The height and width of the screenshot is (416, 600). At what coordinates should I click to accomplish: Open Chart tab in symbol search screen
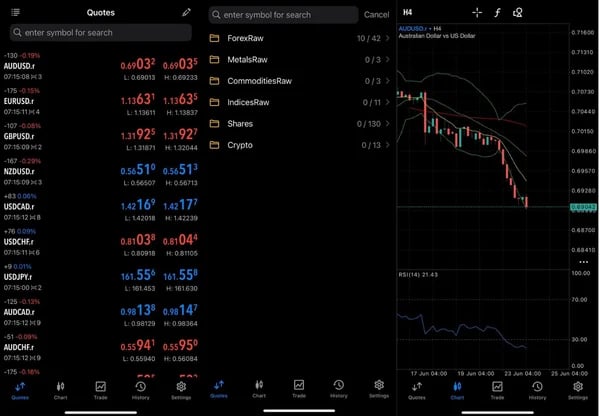[259, 388]
